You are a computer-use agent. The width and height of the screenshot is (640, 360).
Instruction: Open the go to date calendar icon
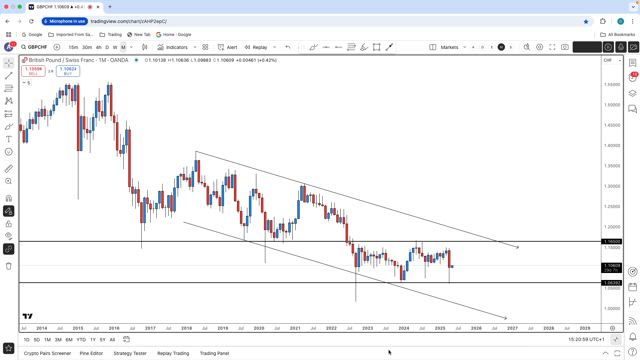[126, 340]
